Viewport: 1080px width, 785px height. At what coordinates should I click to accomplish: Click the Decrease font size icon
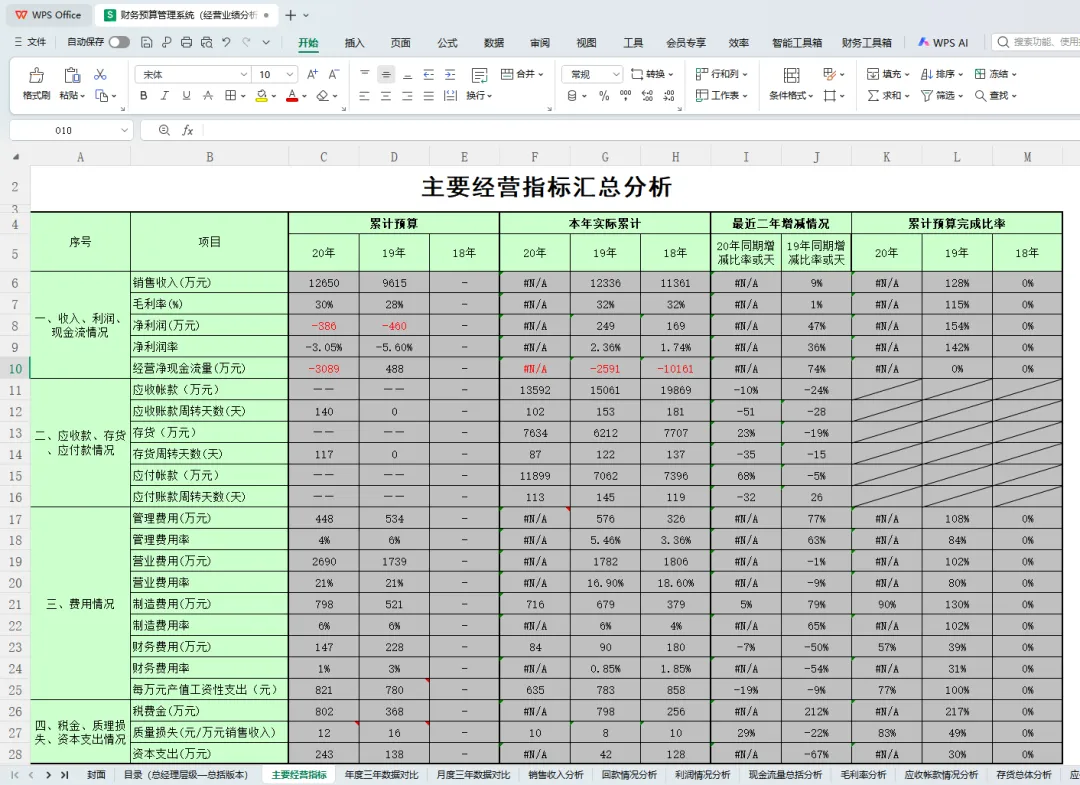334,74
